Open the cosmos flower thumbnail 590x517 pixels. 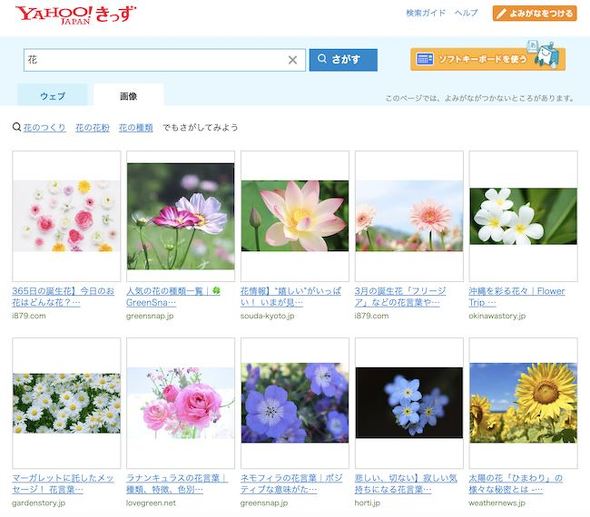181,216
